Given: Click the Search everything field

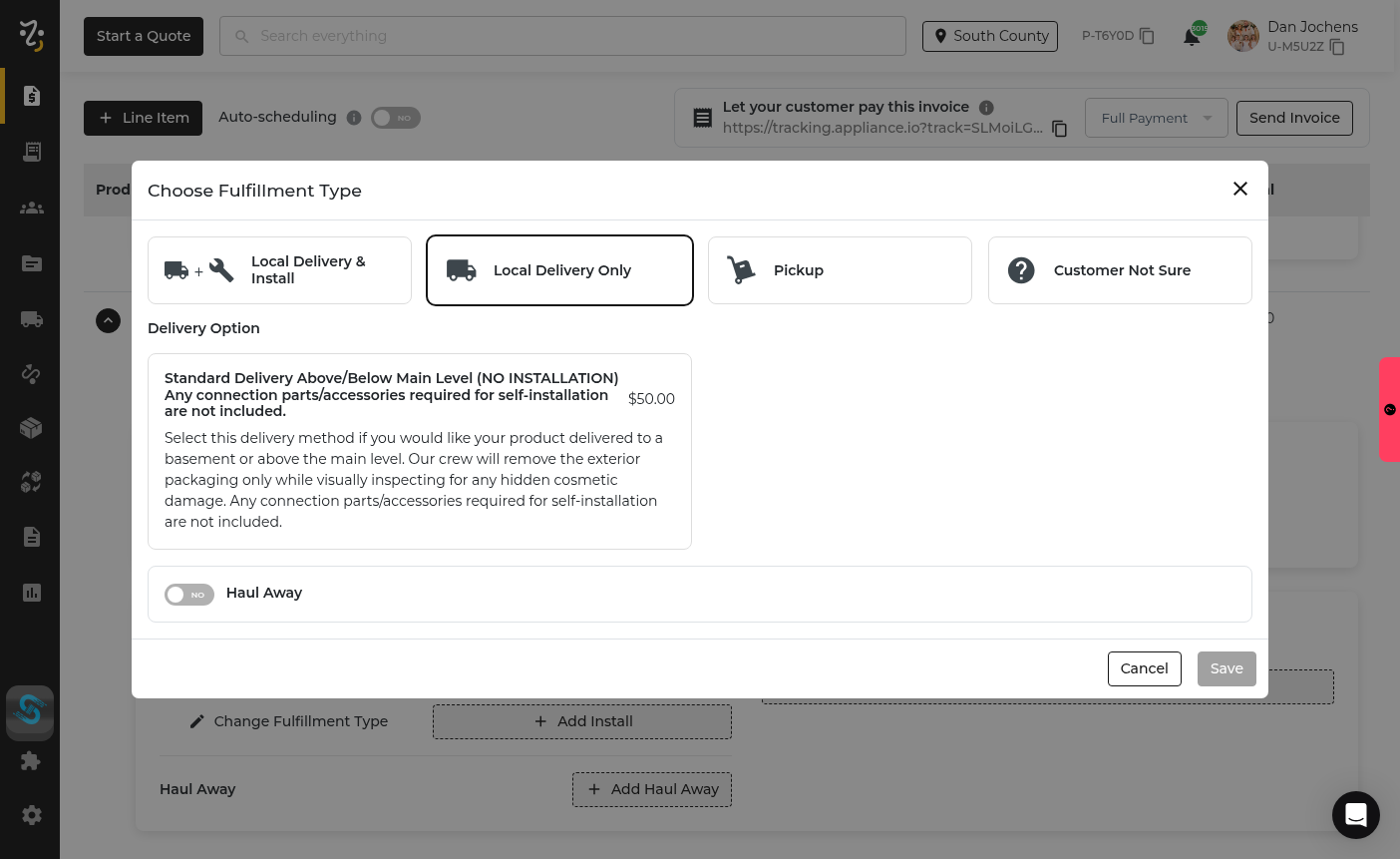Looking at the screenshot, I should (x=562, y=36).
